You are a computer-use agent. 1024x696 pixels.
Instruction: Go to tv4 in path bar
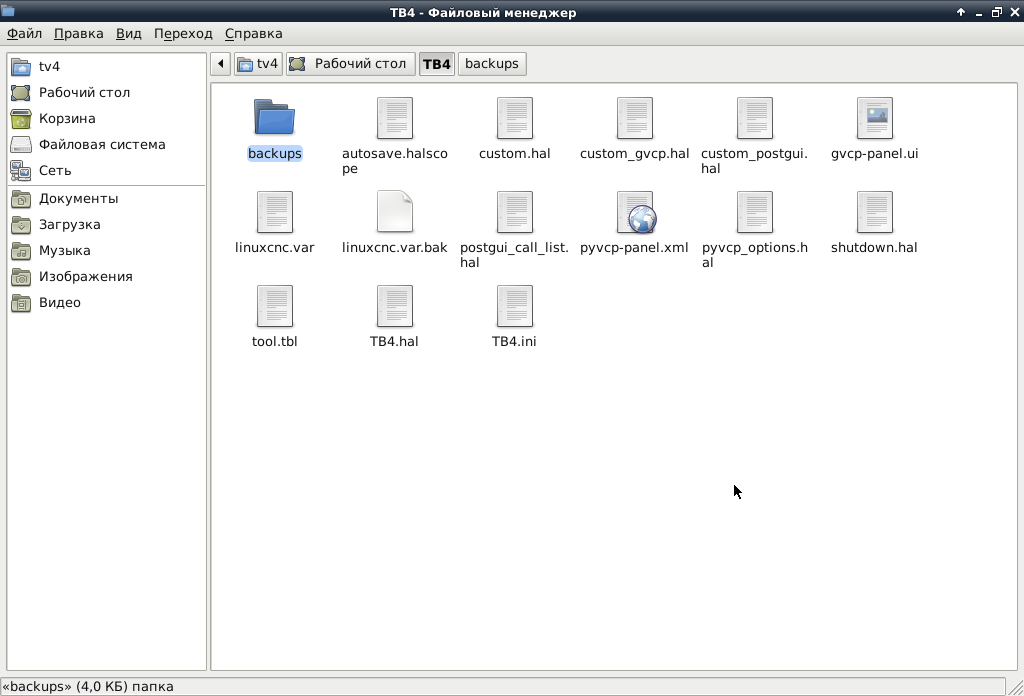[x=259, y=64]
